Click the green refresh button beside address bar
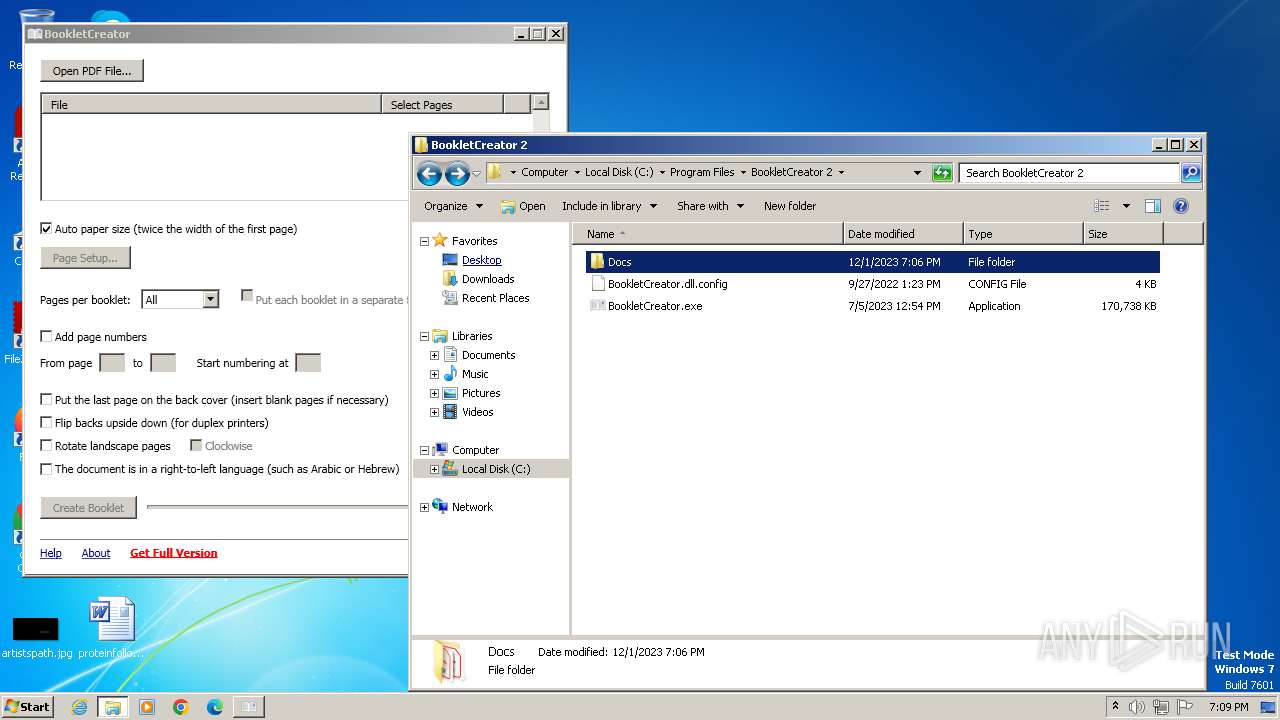1280x720 pixels. point(942,173)
